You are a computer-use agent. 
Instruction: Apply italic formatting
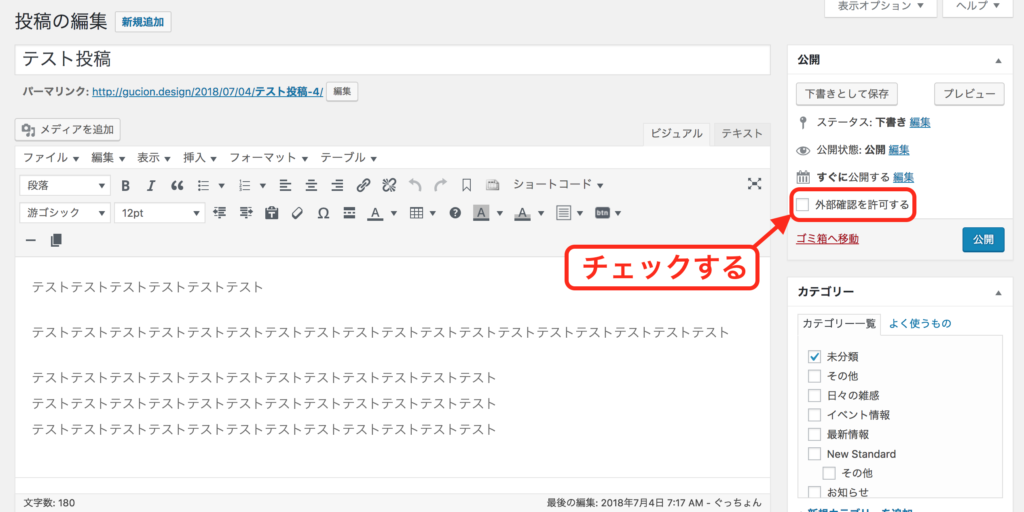[x=151, y=185]
